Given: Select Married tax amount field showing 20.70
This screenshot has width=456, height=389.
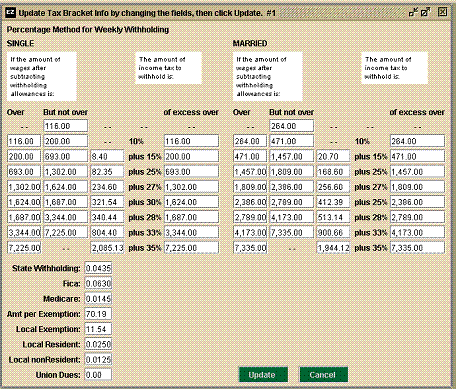Looking at the screenshot, I should 333,156.
